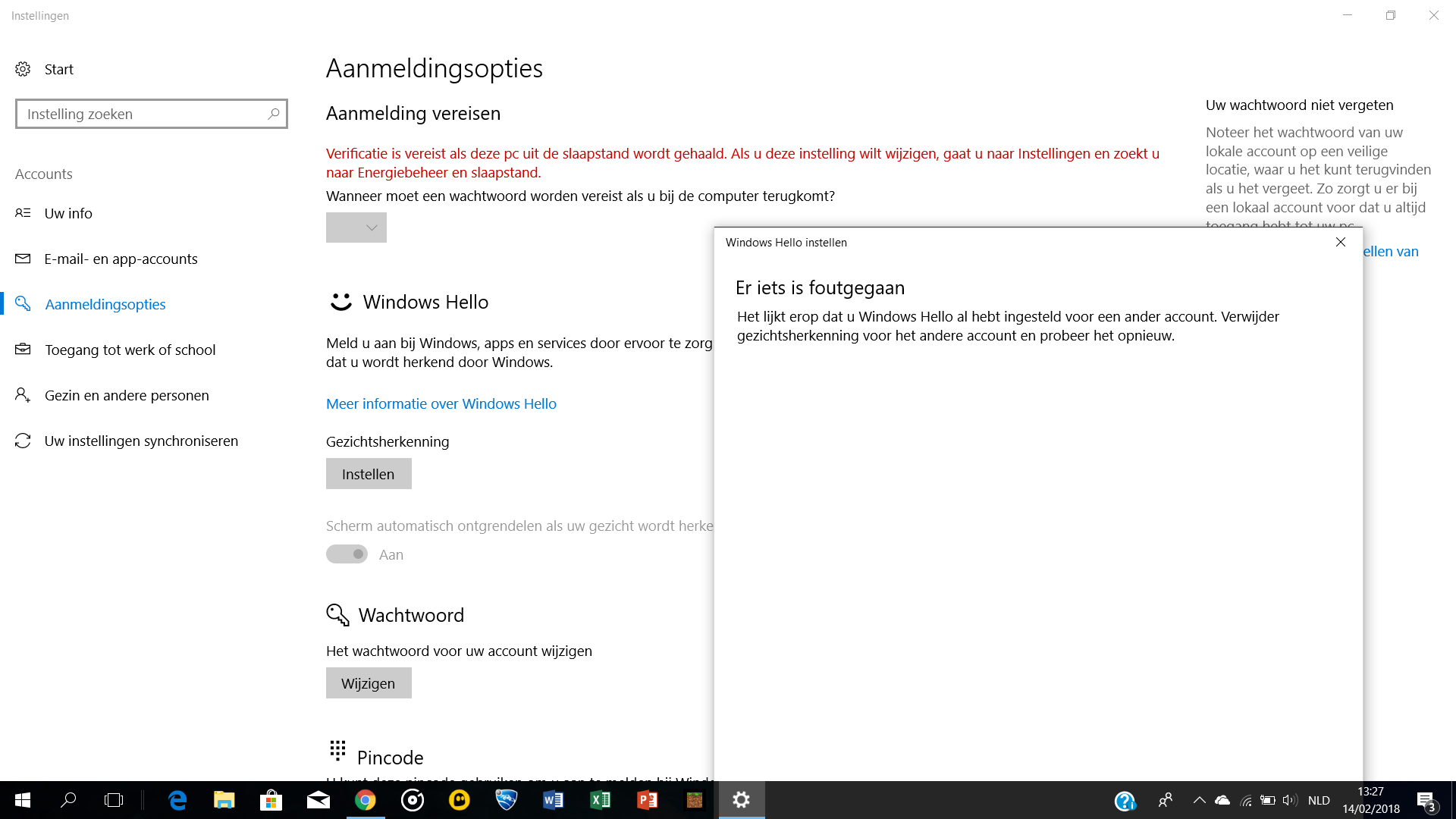Switch to Google Chrome in the taskbar
Screen dimensions: 1456x819
click(366, 800)
